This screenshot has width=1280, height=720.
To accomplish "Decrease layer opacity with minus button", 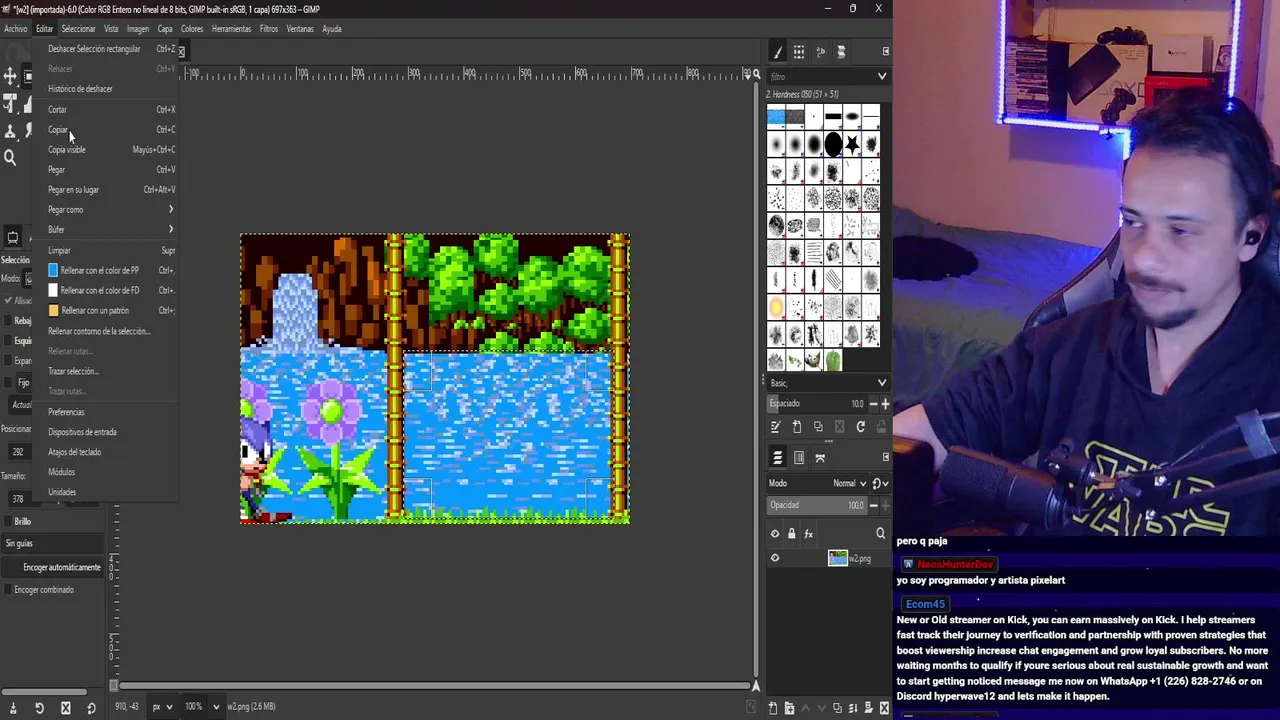I will tap(872, 505).
